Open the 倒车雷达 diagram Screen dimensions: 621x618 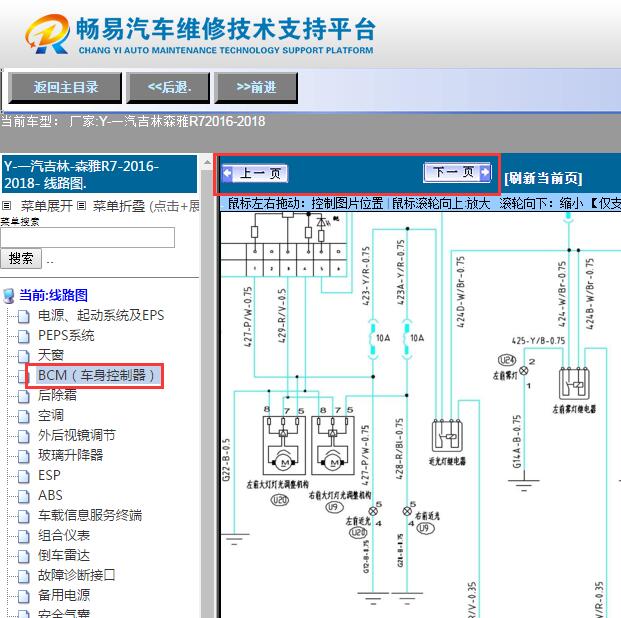click(64, 555)
